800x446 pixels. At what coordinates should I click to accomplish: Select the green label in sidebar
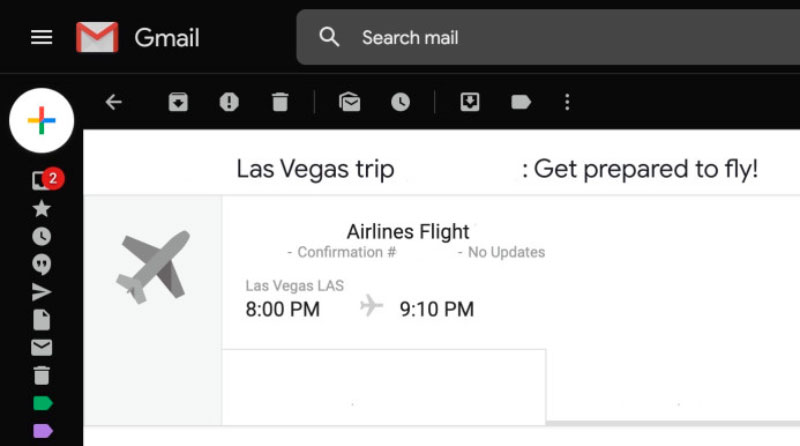[x=42, y=403]
